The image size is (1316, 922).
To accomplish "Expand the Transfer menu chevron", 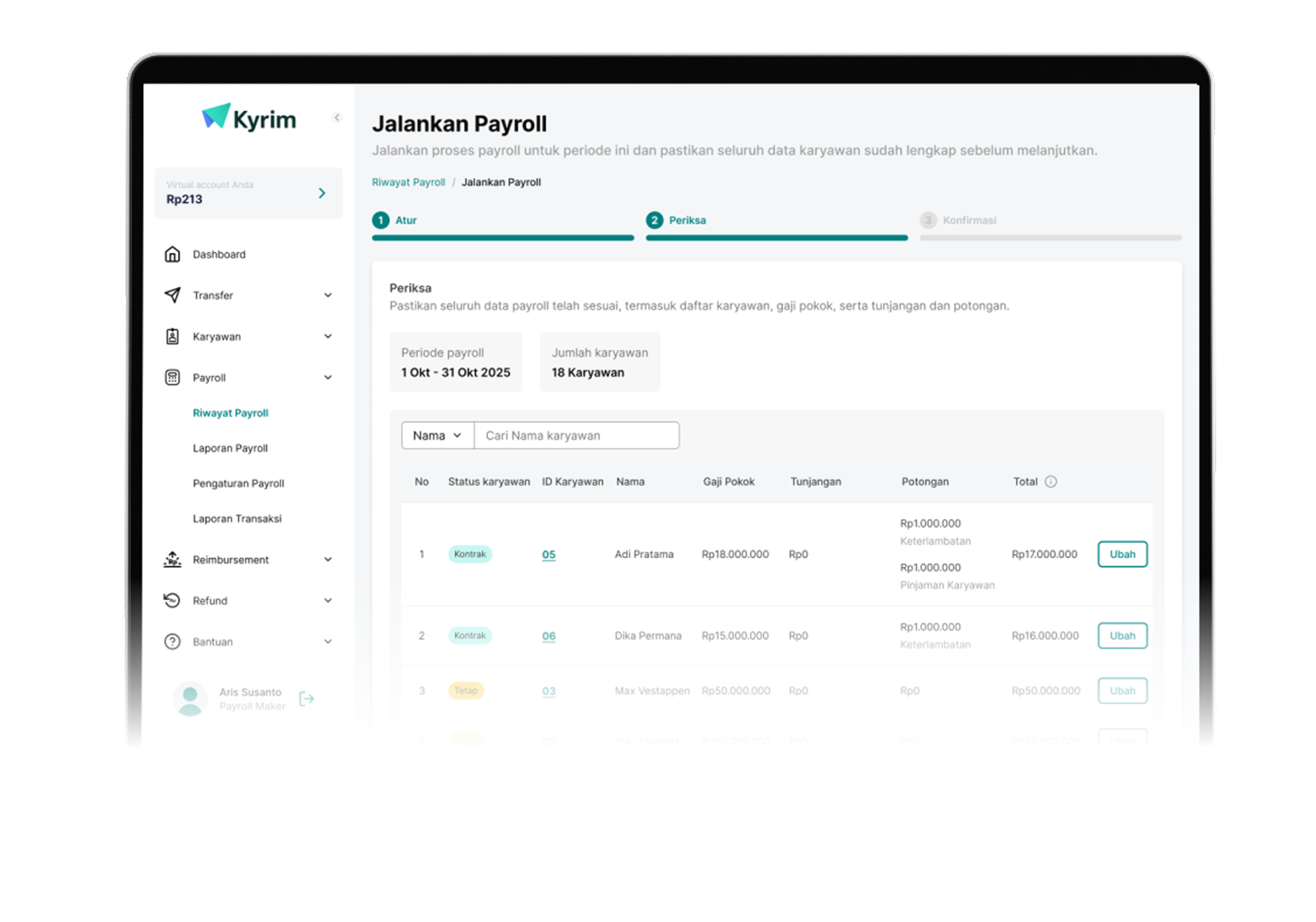I will pyautogui.click(x=328, y=295).
